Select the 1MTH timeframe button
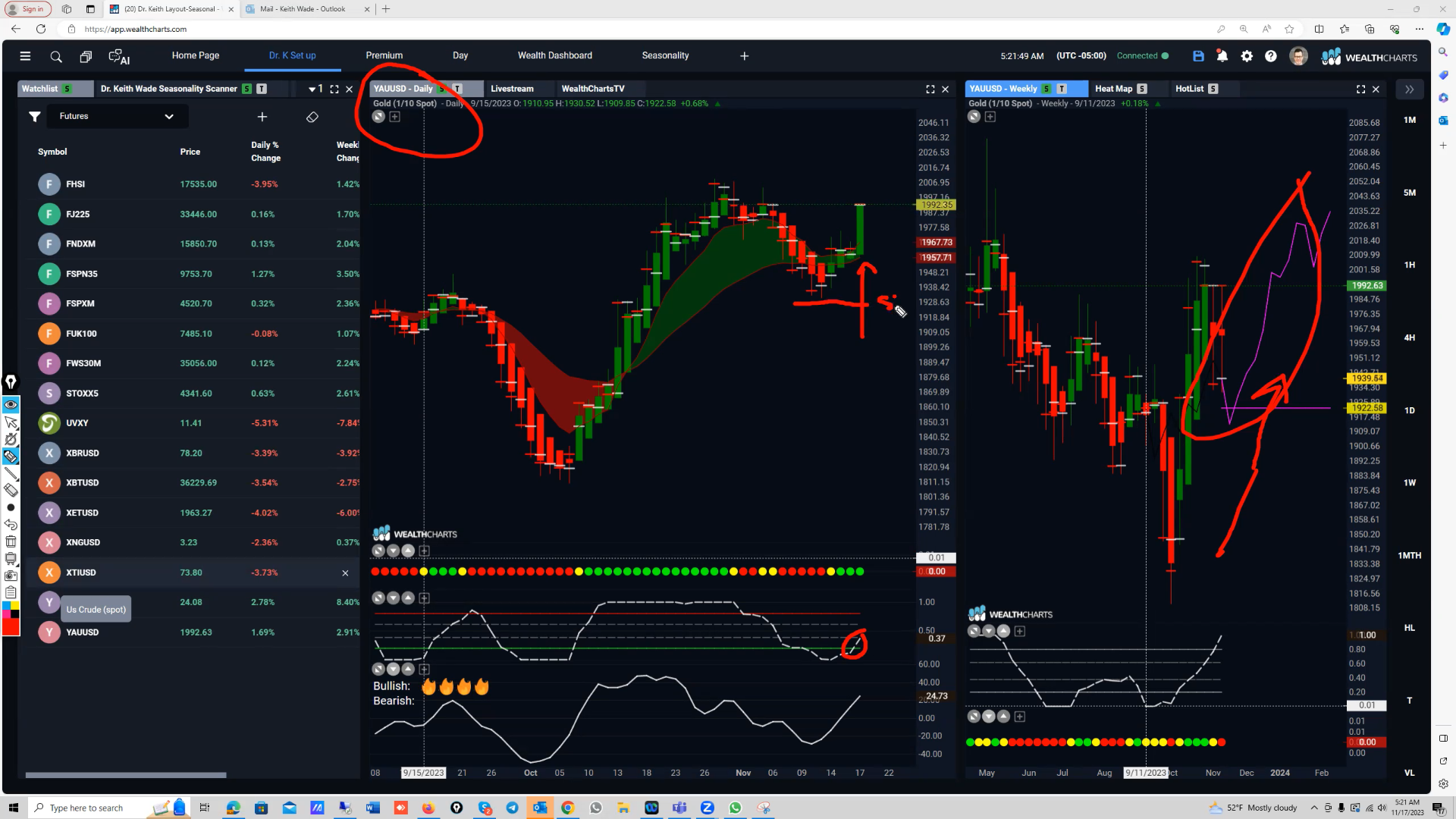This screenshot has width=1456, height=819. (1410, 556)
